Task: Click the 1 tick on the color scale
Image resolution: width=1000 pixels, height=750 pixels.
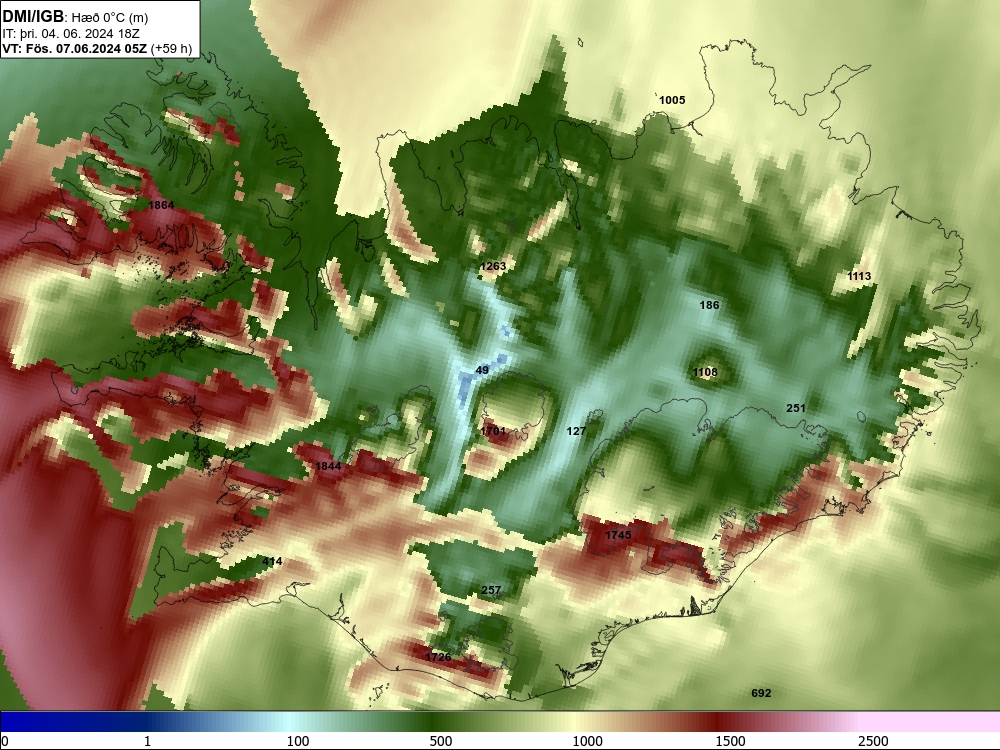Action: pos(147,741)
